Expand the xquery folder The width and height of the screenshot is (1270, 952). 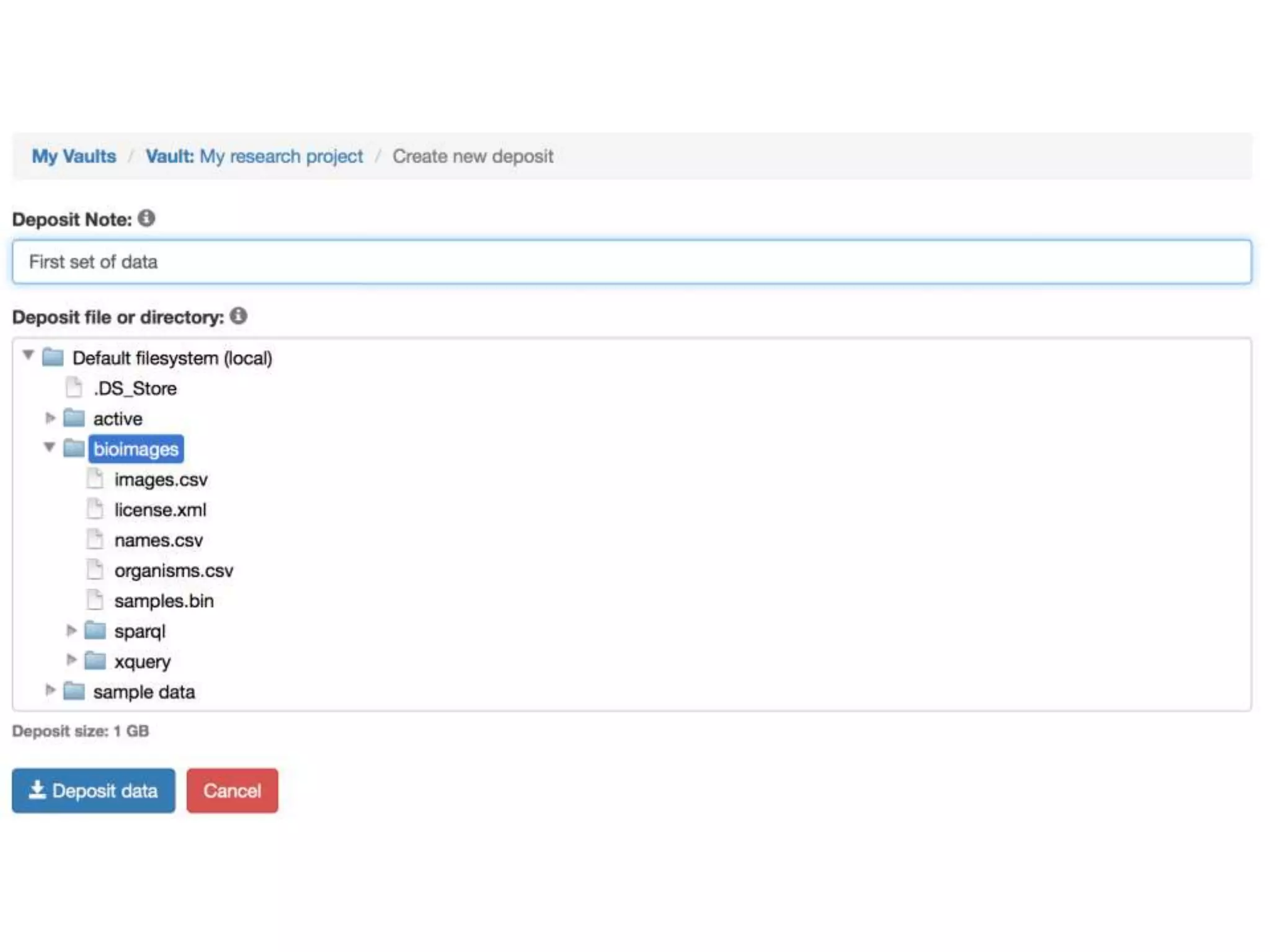pos(71,660)
